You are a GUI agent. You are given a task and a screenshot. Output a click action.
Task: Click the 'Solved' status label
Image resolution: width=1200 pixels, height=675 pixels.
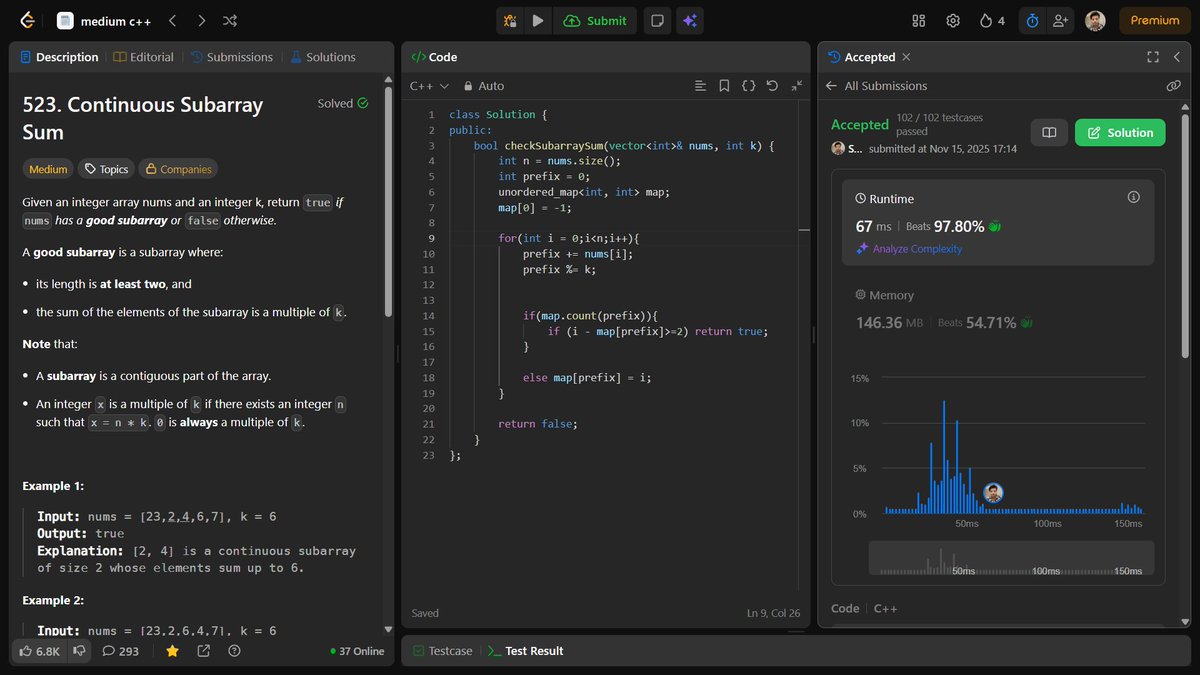pyautogui.click(x=343, y=103)
